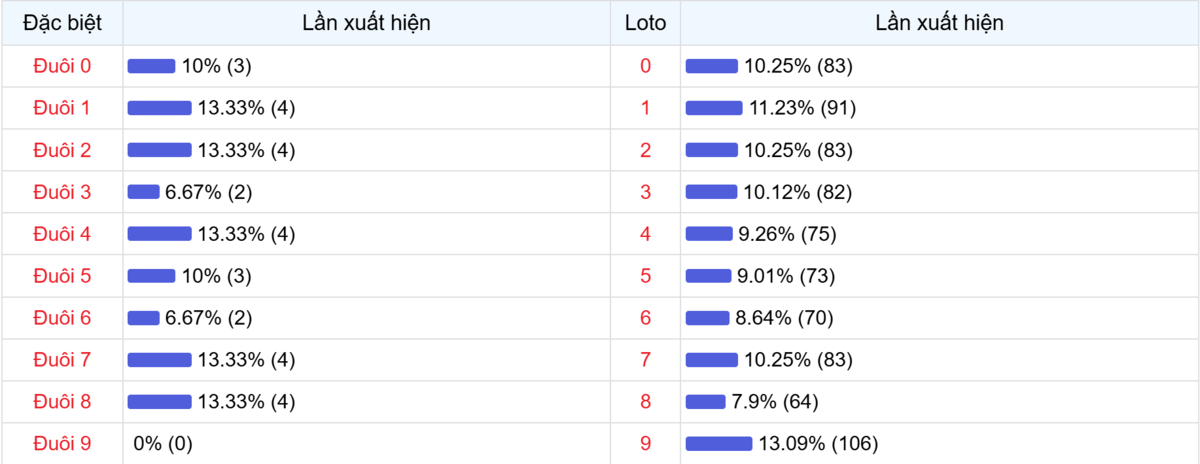The width and height of the screenshot is (1200, 464).
Task: Click the '7.9% (64)' value
Action: pos(775,402)
